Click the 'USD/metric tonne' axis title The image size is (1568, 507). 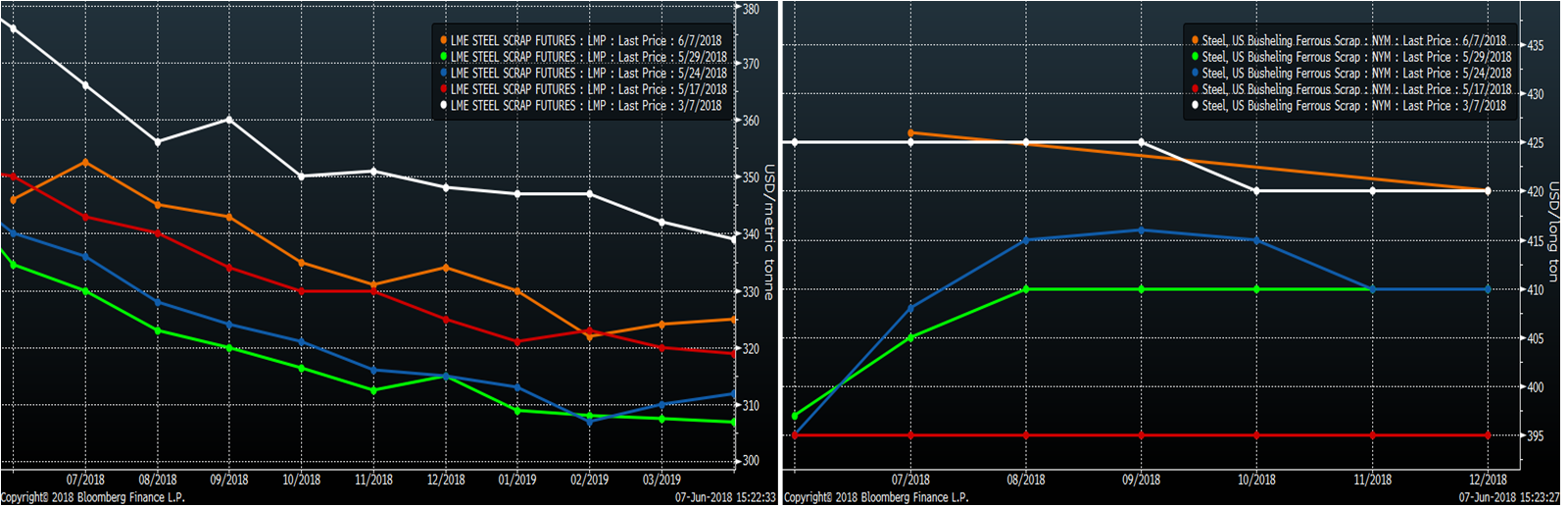pos(769,232)
